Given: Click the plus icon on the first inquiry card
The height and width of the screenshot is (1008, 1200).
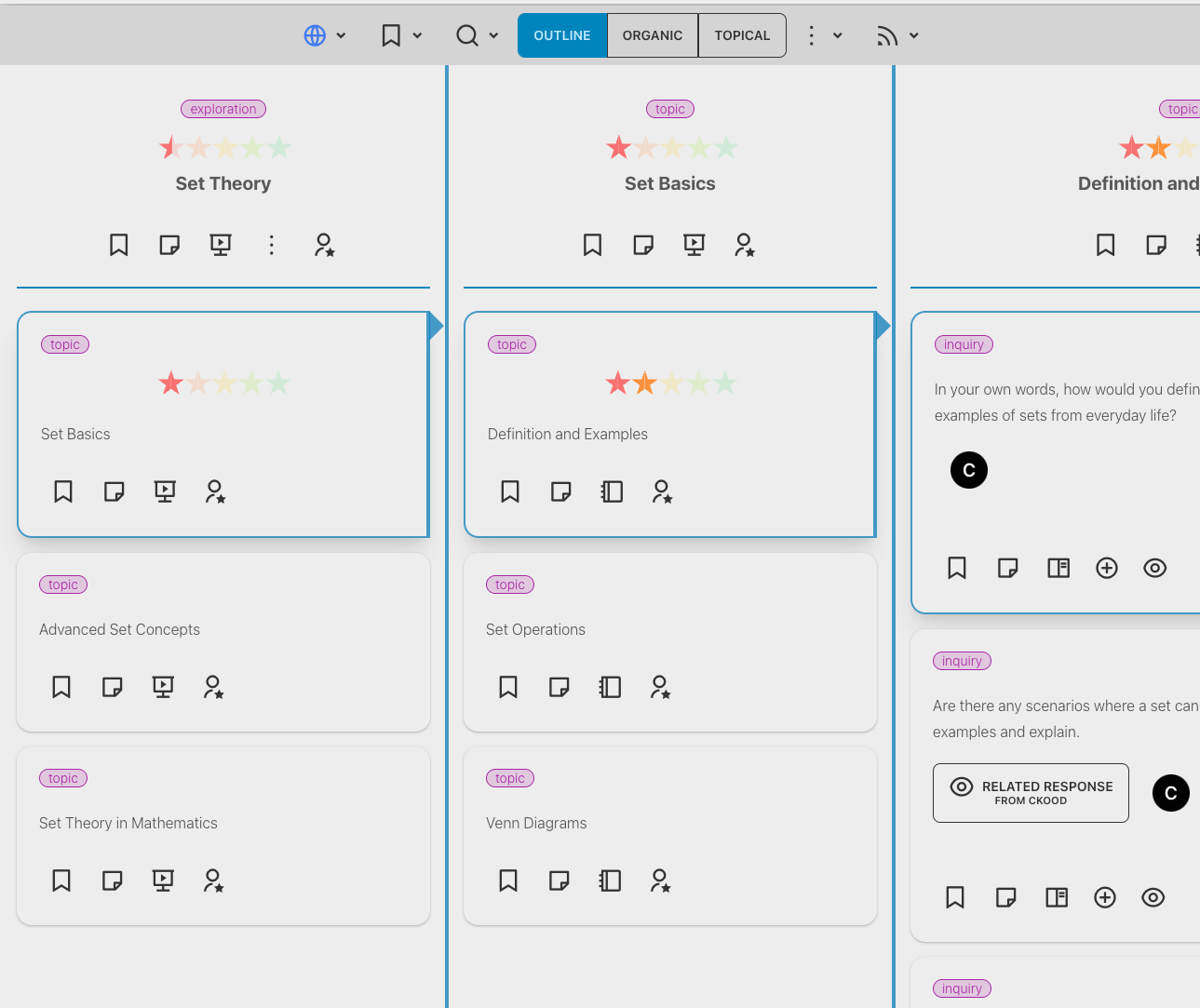Looking at the screenshot, I should [1107, 568].
